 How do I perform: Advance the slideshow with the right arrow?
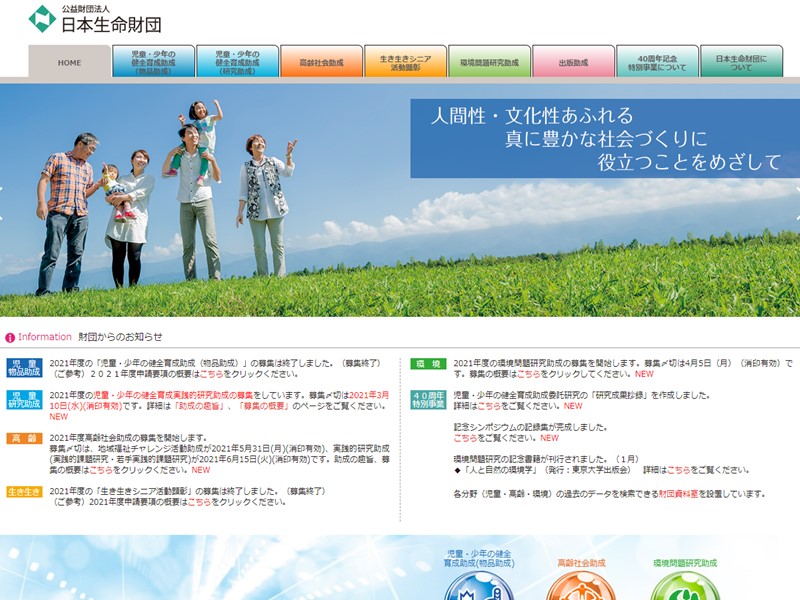pyautogui.click(x=797, y=203)
